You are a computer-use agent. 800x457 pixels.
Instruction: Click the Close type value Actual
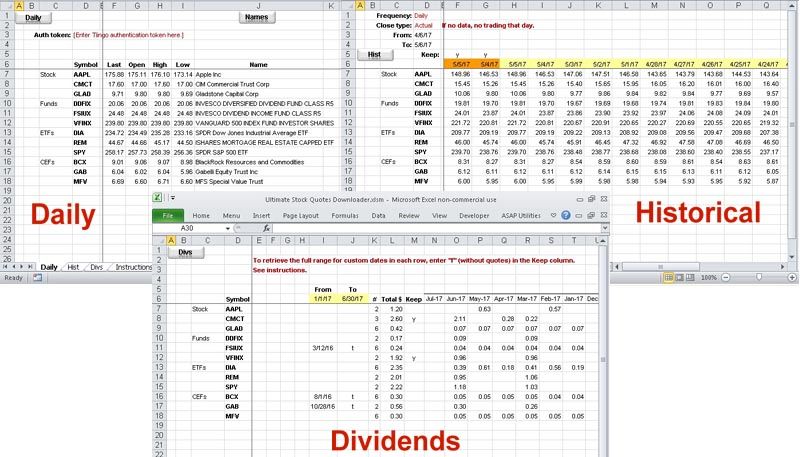coord(423,26)
